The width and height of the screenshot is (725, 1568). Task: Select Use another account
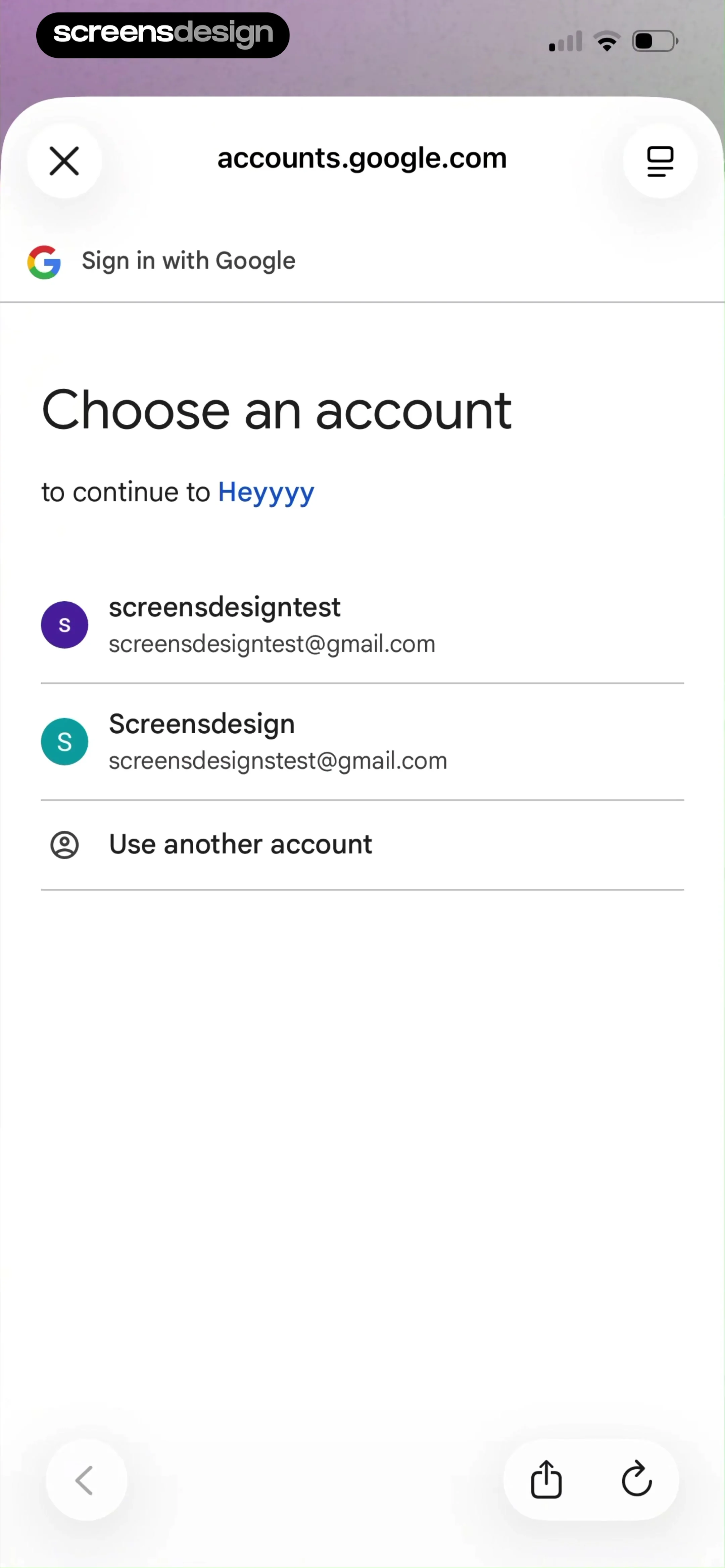tap(362, 845)
